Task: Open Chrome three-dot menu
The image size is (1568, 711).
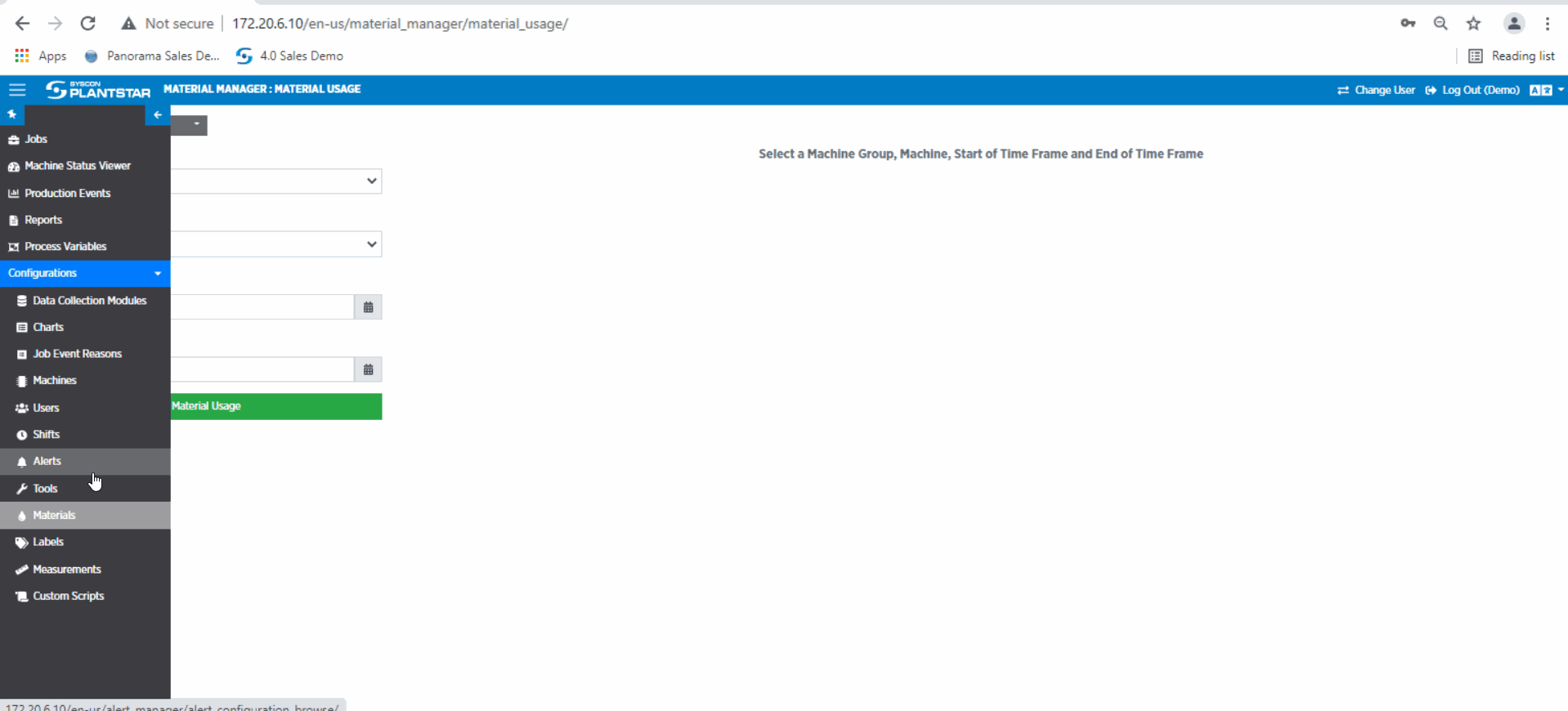Action: [x=1548, y=24]
